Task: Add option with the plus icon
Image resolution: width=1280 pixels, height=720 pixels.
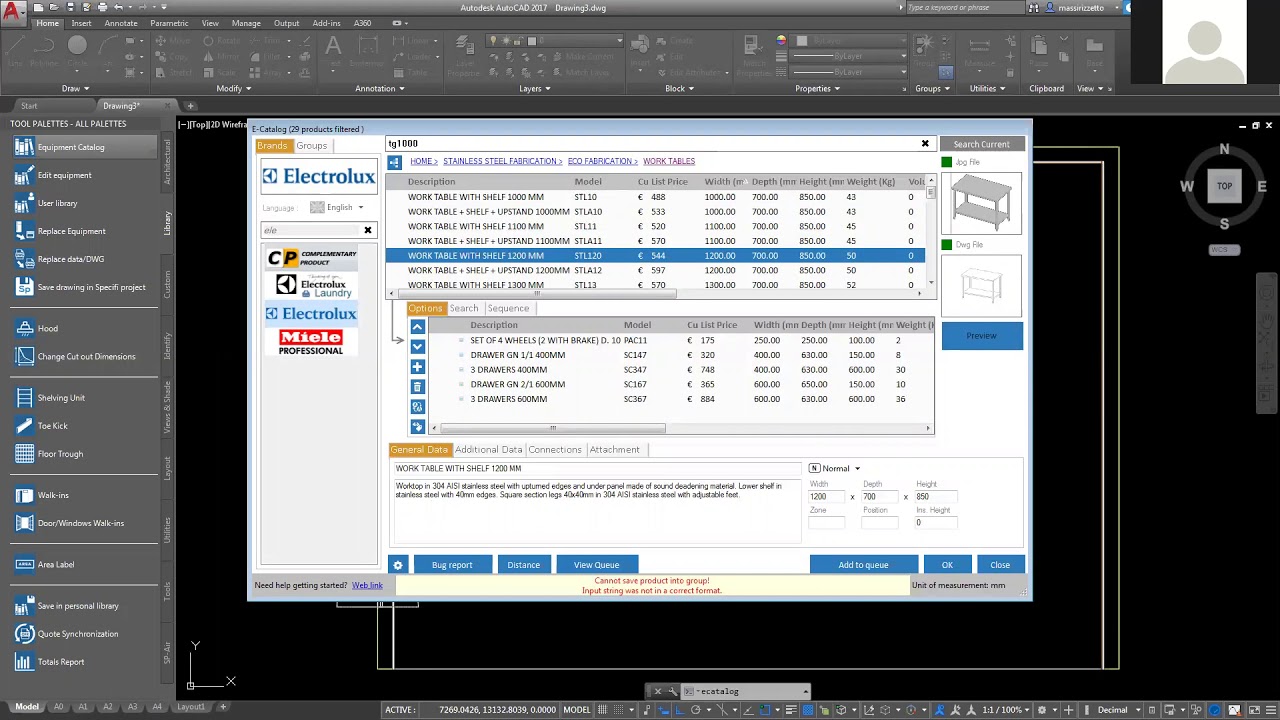Action: [417, 367]
